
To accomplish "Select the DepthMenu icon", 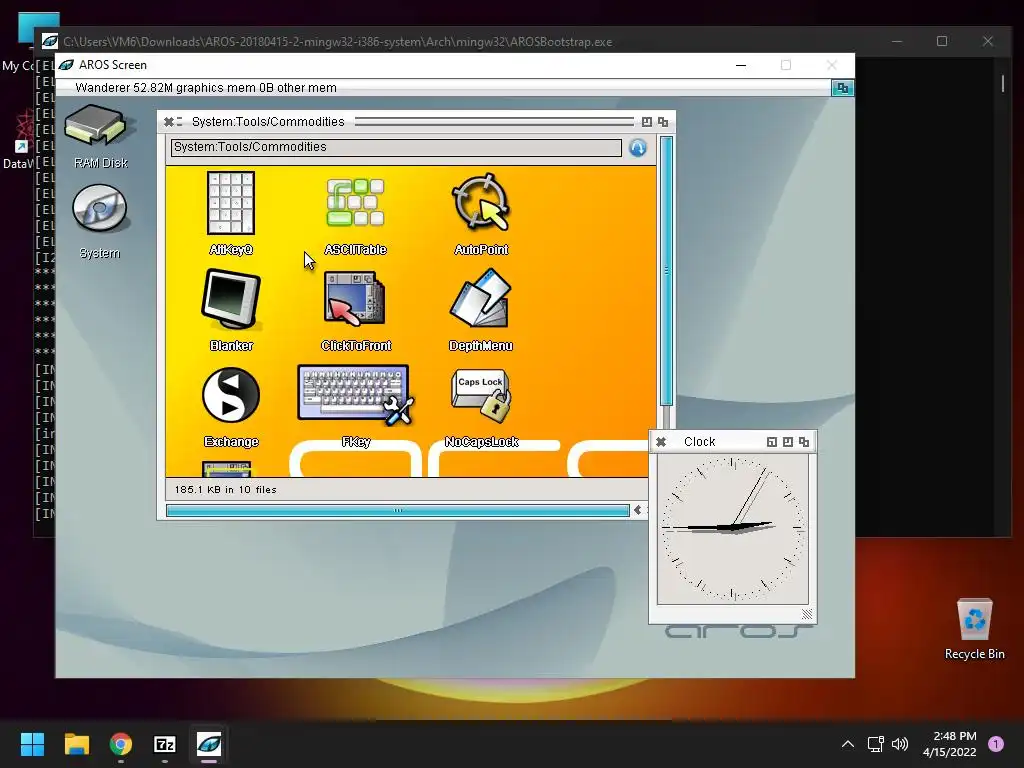I will 481,299.
